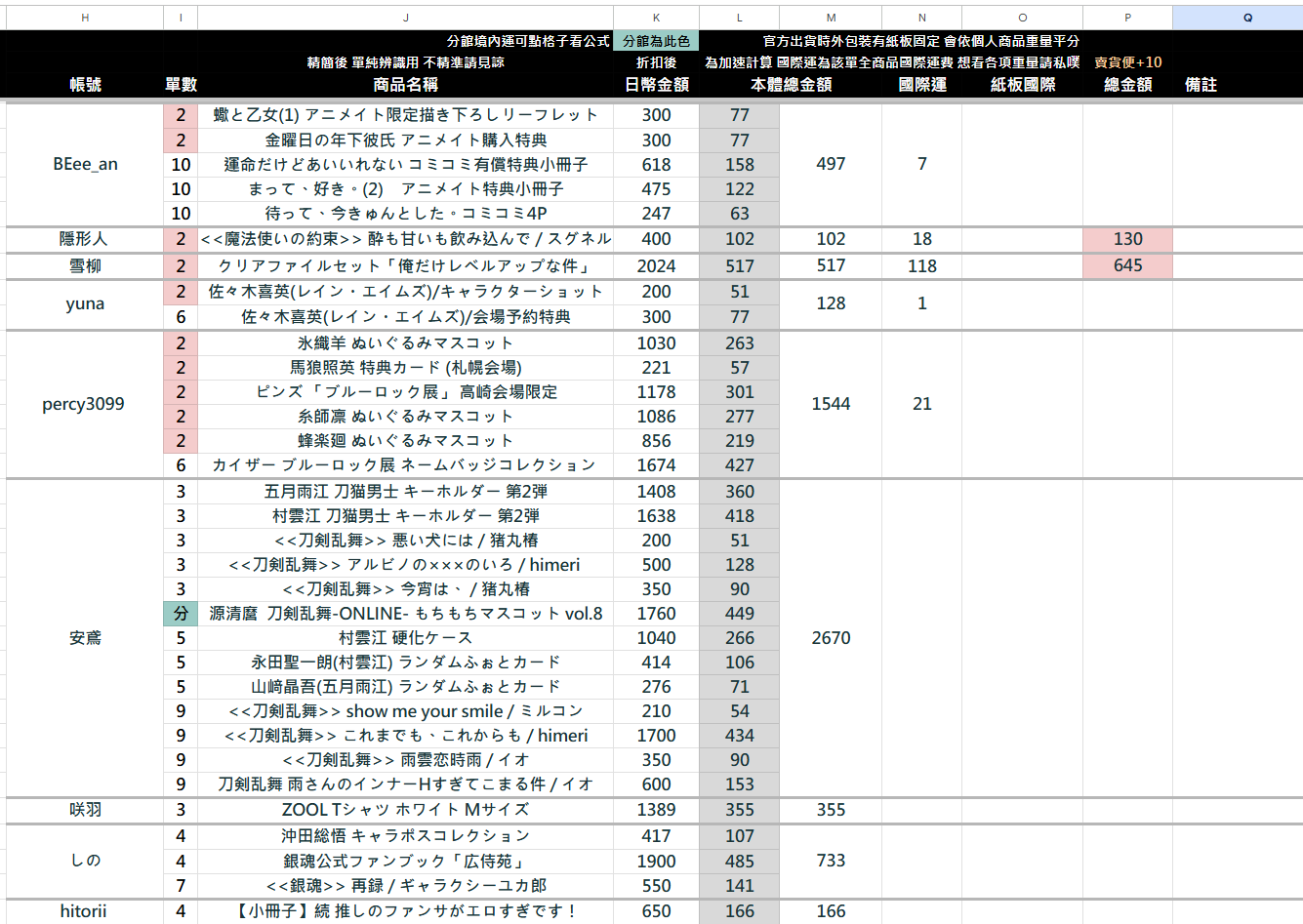The image size is (1303, 924).
Task: Click body total 733
Action: click(x=831, y=861)
